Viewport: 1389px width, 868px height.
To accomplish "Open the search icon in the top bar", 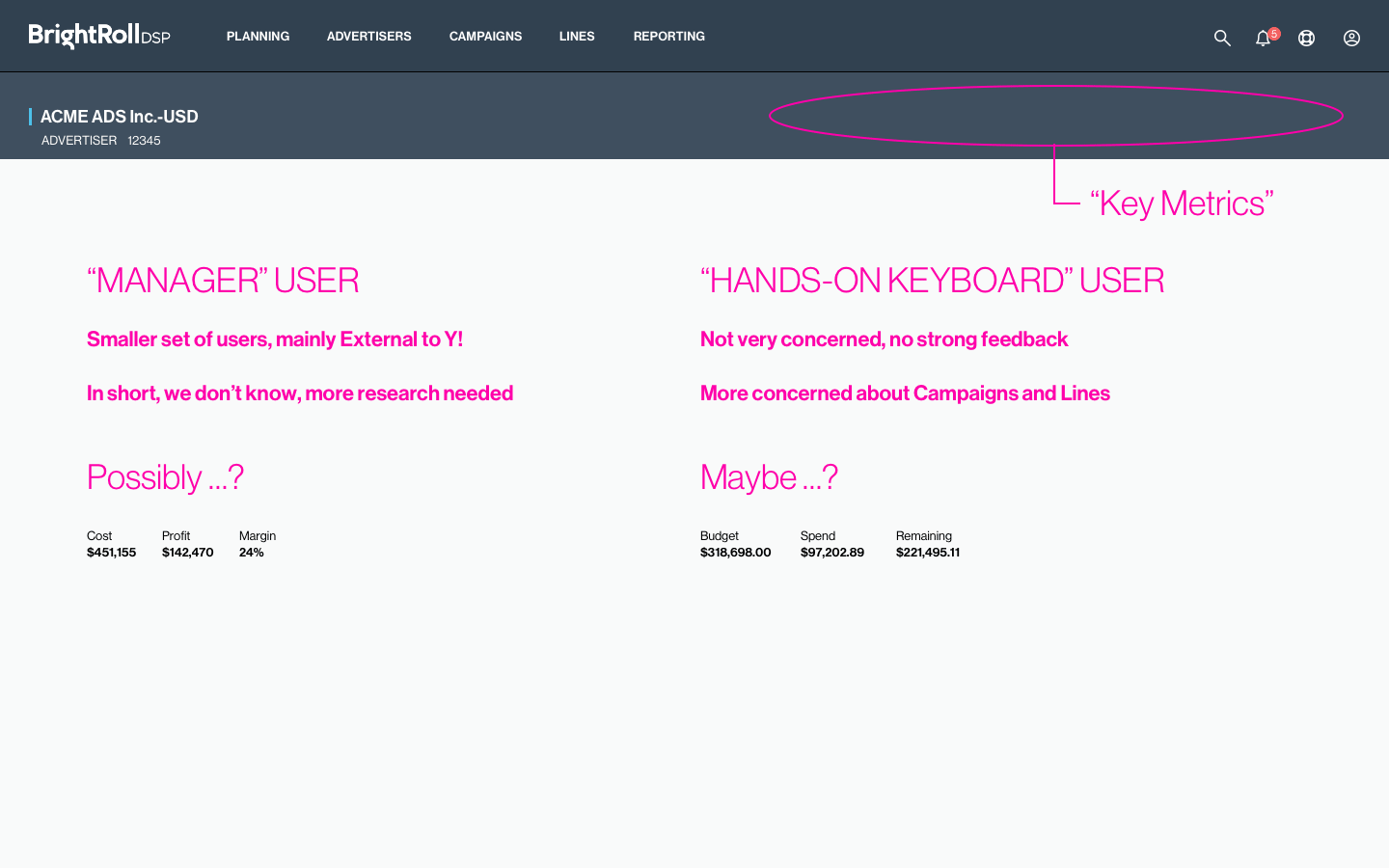I will point(1221,38).
